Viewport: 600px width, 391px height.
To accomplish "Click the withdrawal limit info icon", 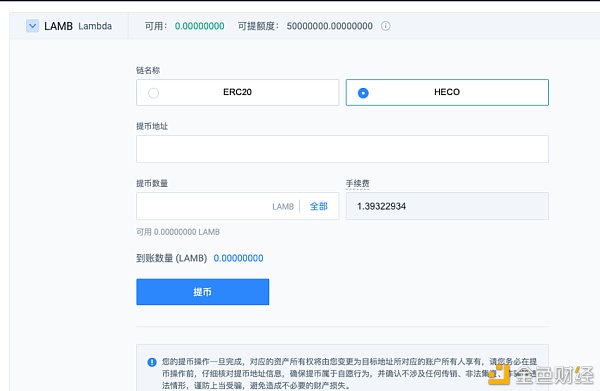I will tap(385, 26).
